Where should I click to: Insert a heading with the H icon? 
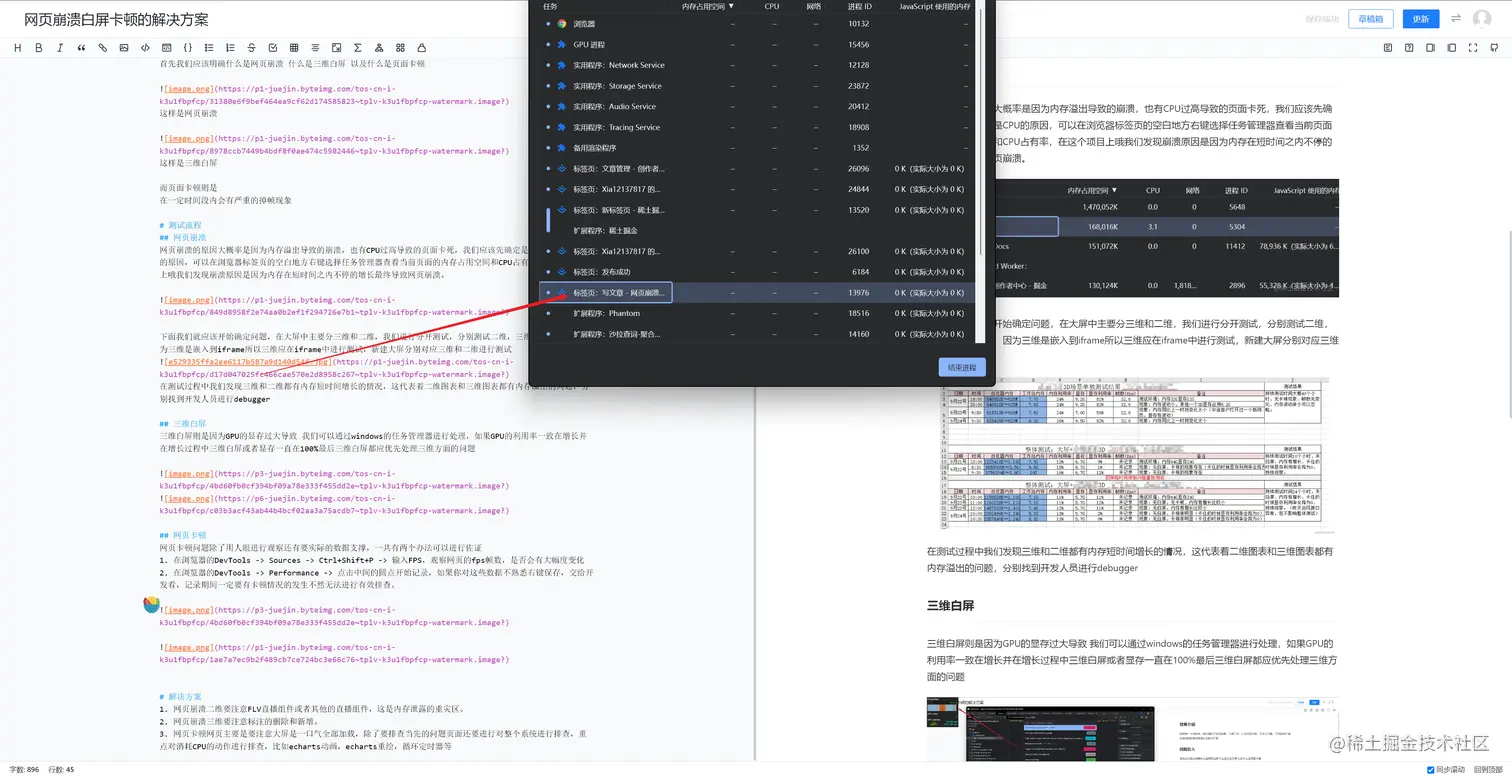17,47
